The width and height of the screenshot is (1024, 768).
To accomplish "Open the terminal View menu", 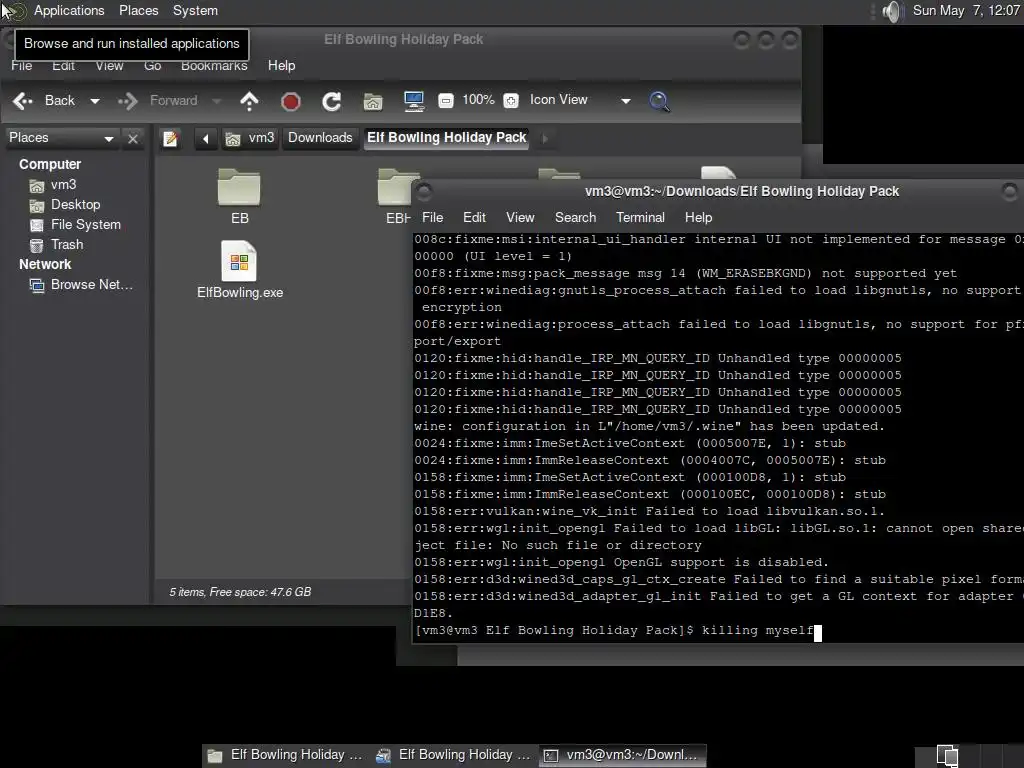I will click(x=520, y=217).
